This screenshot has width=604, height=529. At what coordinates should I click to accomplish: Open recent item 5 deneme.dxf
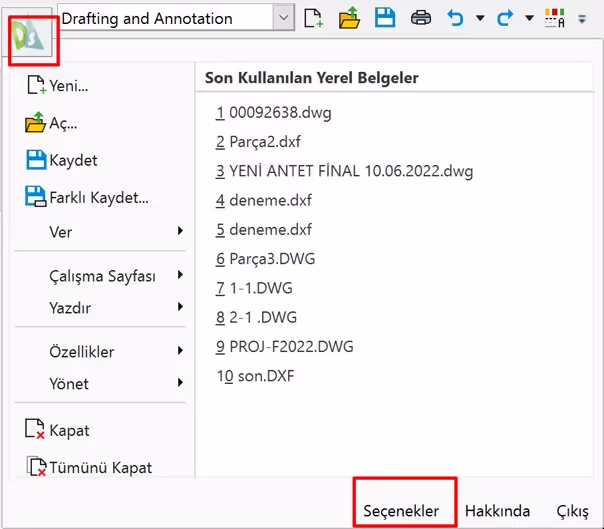pyautogui.click(x=263, y=230)
